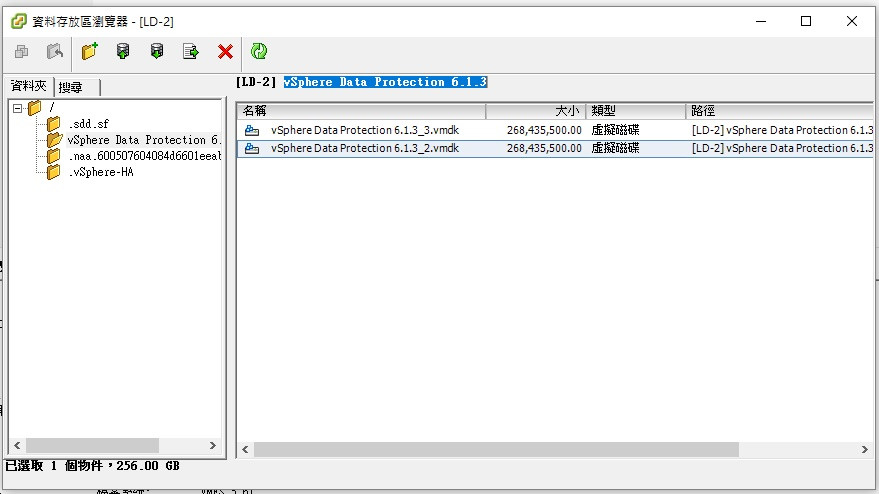Click left arrow of folder tree scrollbar
Screen dimensions: 879x494
click(x=17, y=445)
